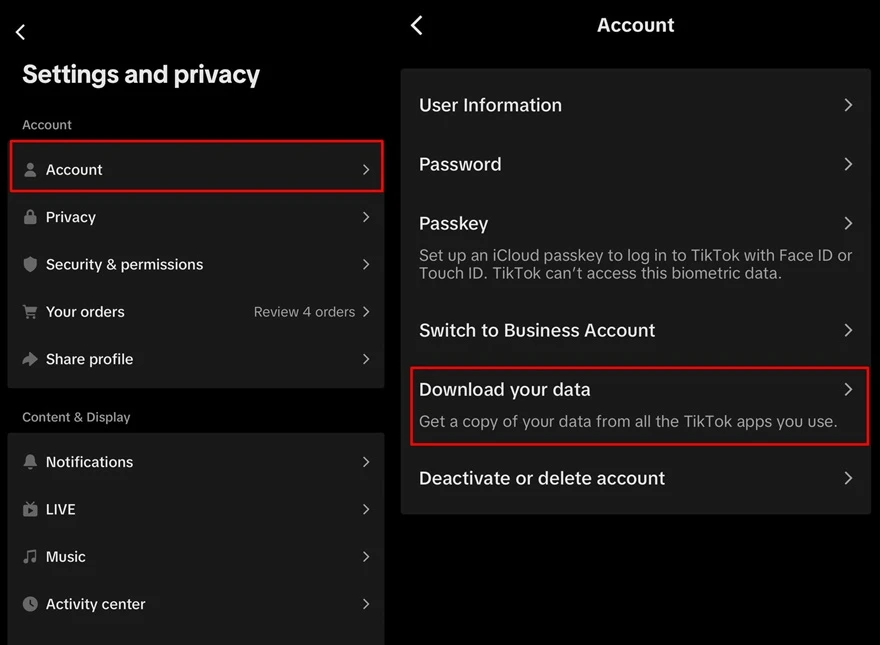This screenshot has height=645, width=880.
Task: Click the clock icon for Activity center
Action: tap(30, 604)
